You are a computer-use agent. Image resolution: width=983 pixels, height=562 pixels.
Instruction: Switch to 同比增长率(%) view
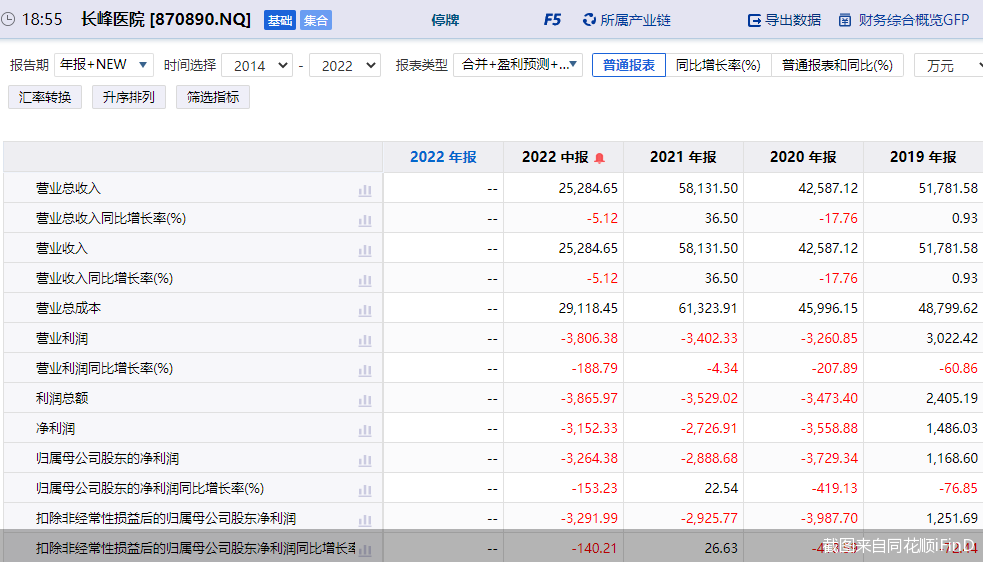(718, 65)
